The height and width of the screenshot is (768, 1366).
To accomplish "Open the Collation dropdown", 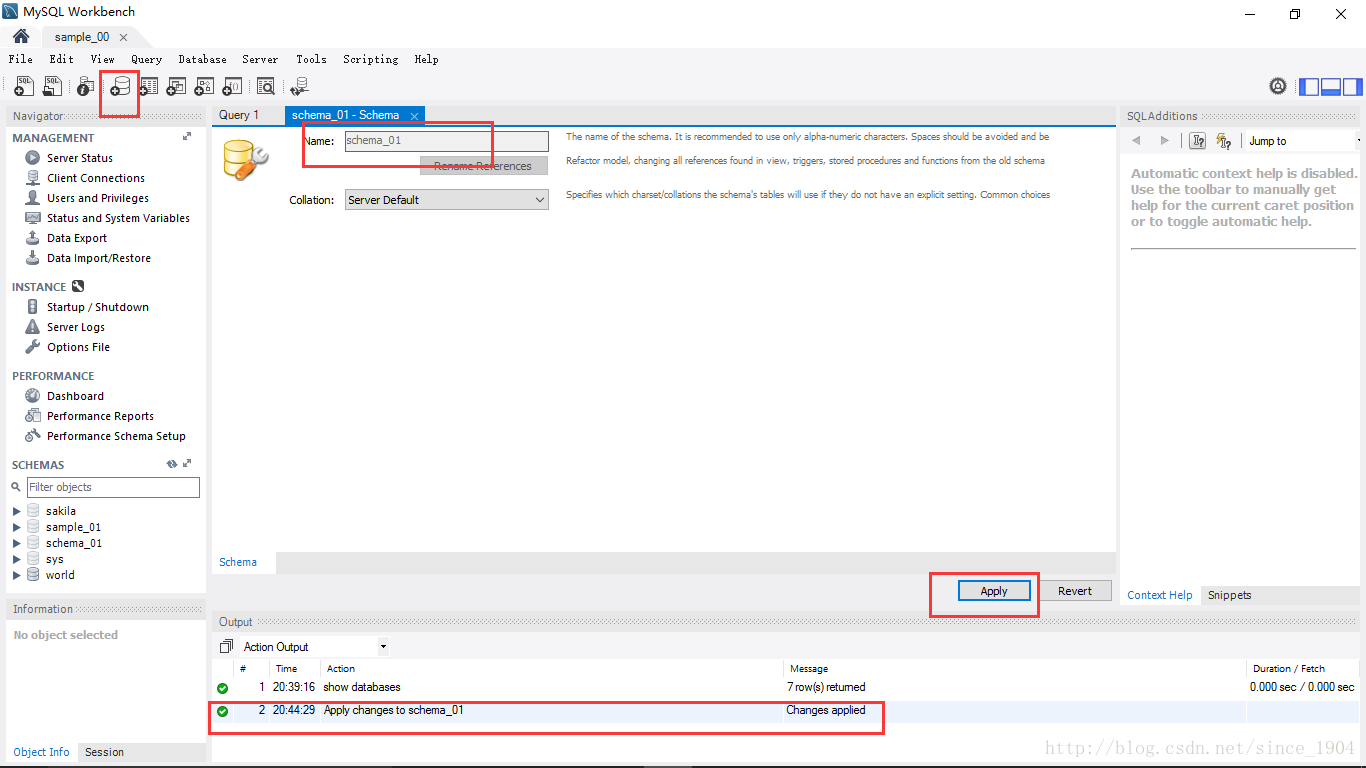I will 447,200.
